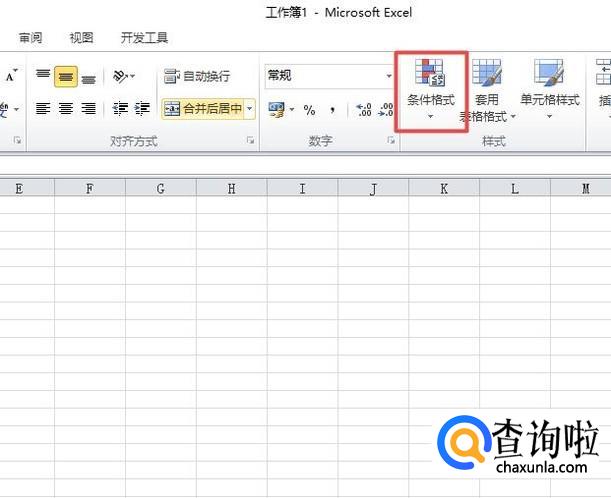
Task: Click the accounting number format icon
Action: [x=276, y=109]
